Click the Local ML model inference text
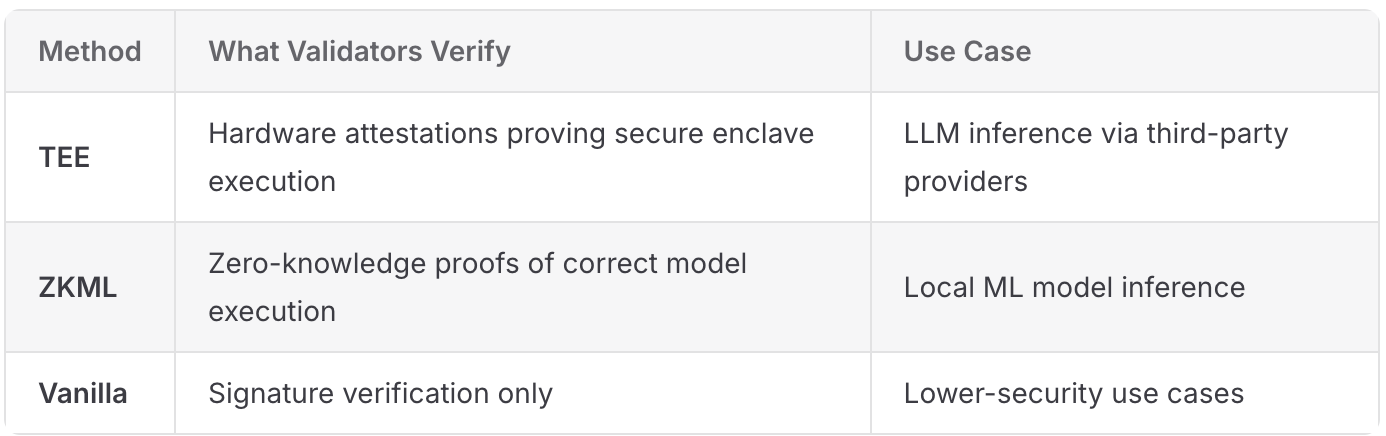The width and height of the screenshot is (1386, 436). 1074,287
